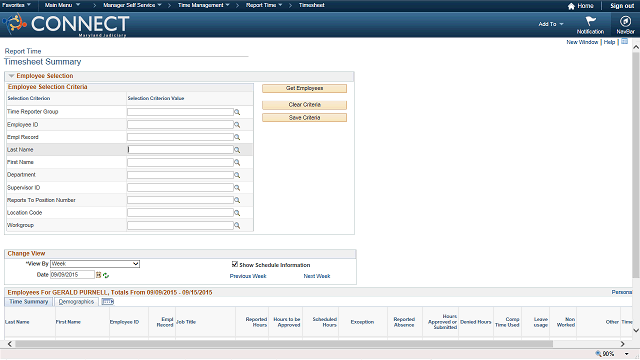Open the New Window link
640x360 pixels.
[582, 42]
